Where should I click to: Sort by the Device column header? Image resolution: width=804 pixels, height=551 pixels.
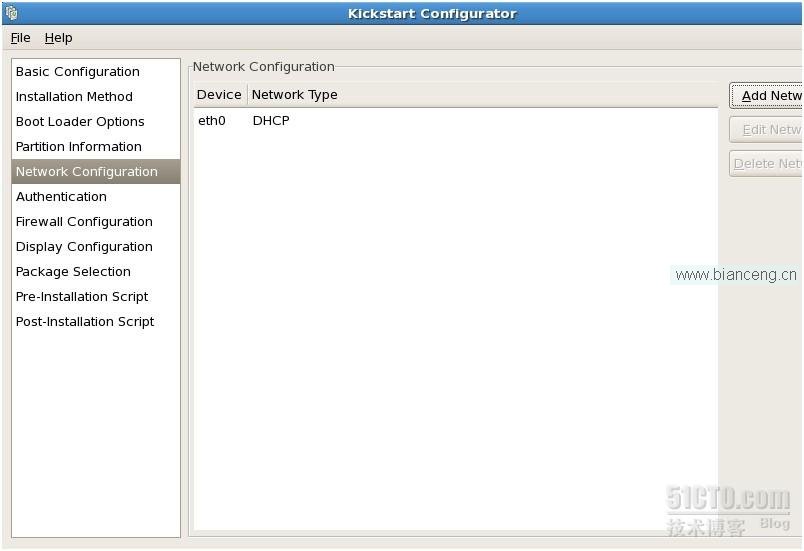[x=220, y=95]
